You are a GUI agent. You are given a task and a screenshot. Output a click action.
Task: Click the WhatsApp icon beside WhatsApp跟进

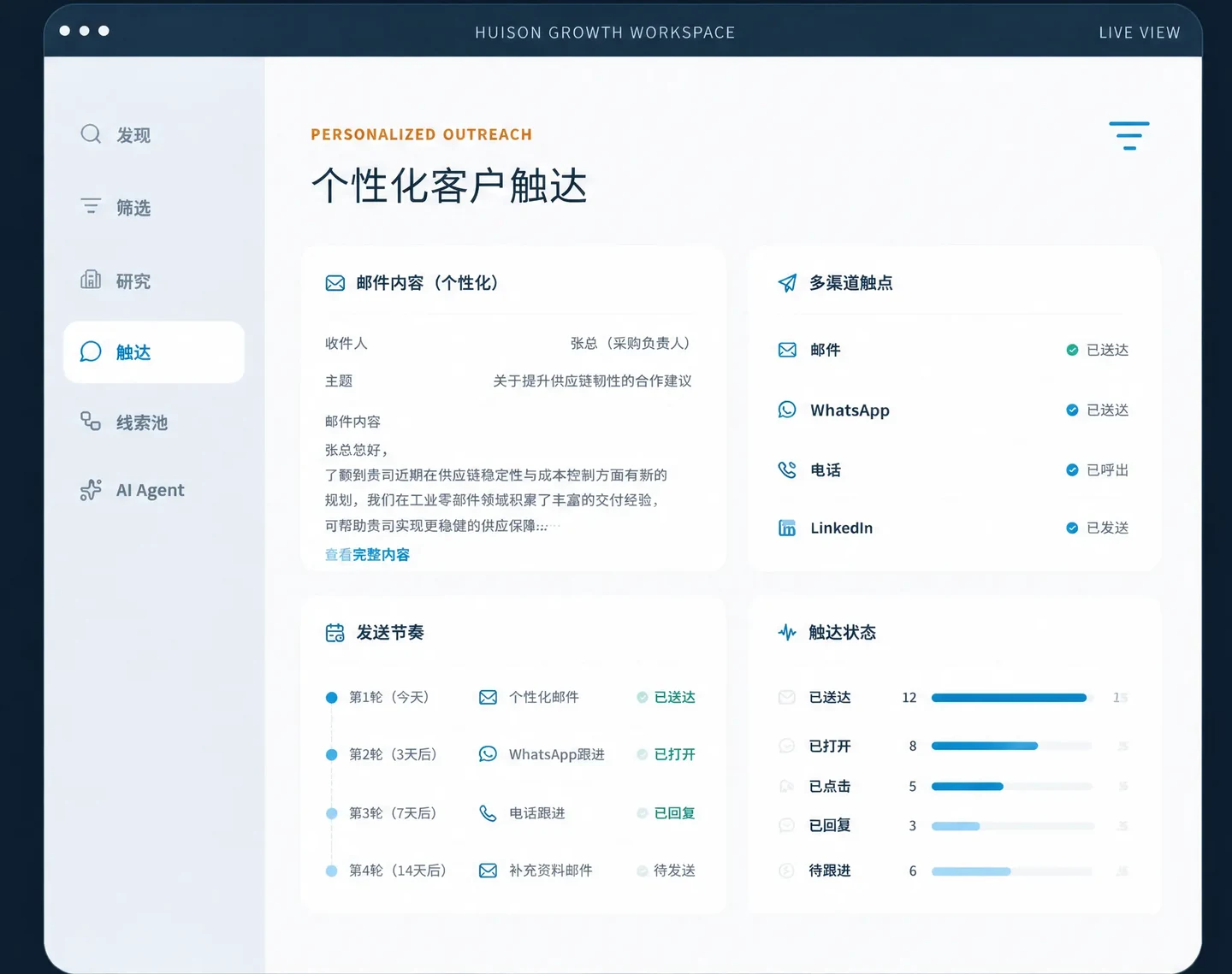488,754
